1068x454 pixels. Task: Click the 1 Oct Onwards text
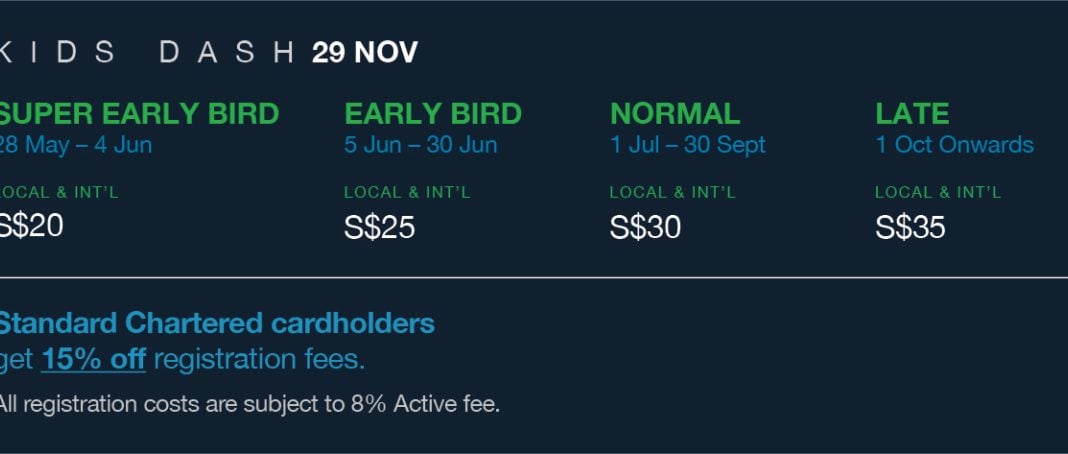click(955, 145)
